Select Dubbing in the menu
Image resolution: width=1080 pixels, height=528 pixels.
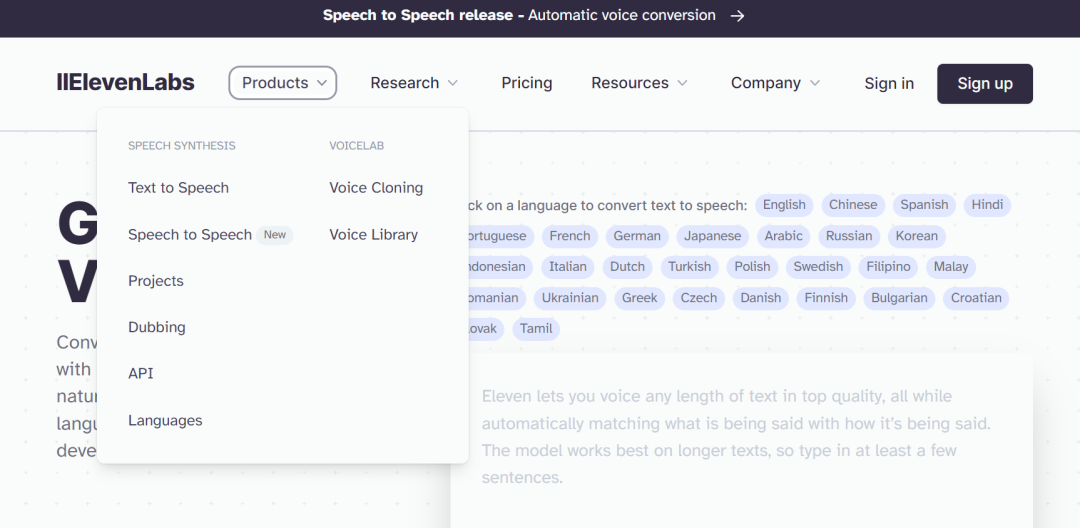pyautogui.click(x=157, y=327)
